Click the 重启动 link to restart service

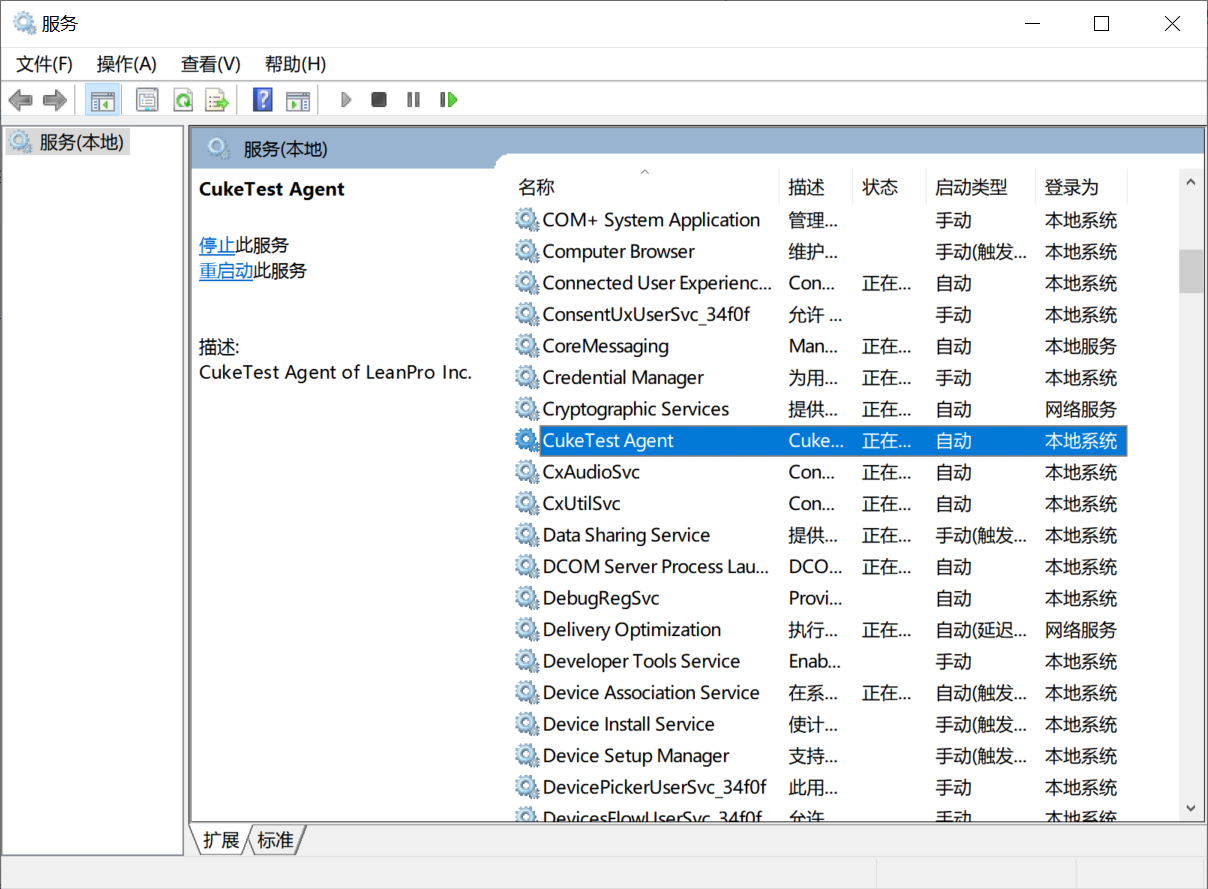tap(226, 271)
